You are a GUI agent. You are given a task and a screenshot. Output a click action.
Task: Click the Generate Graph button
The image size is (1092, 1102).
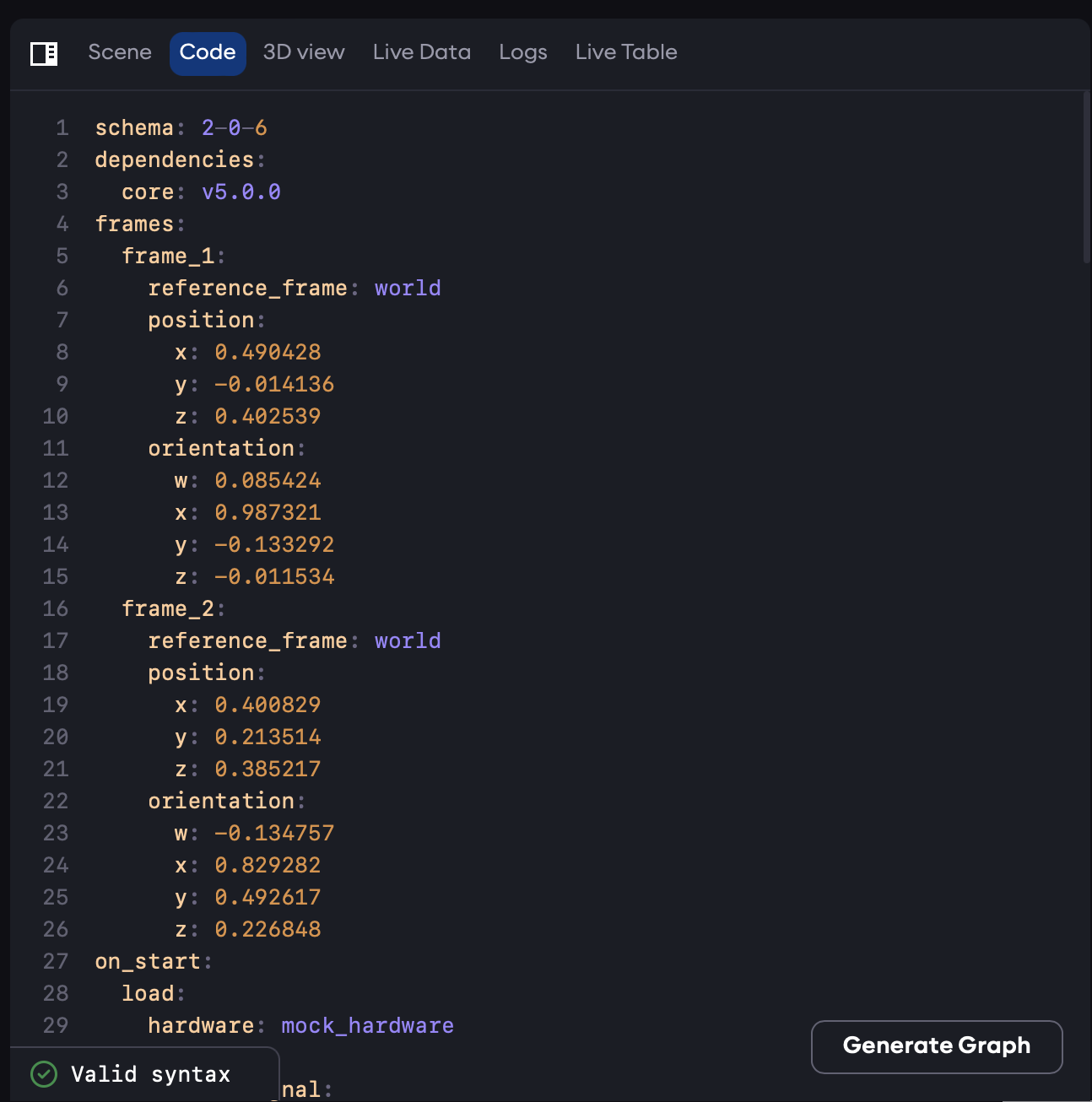(936, 1046)
